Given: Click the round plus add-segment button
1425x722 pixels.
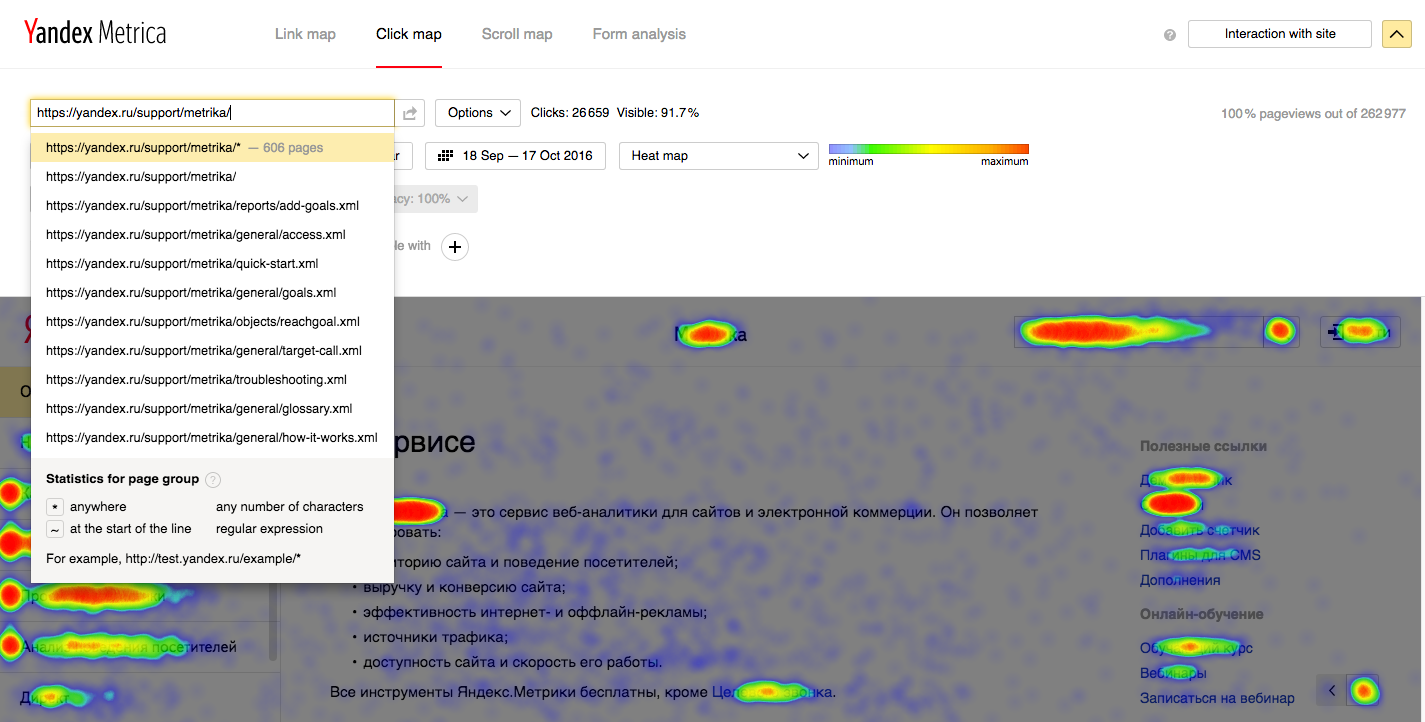Looking at the screenshot, I should 455,246.
